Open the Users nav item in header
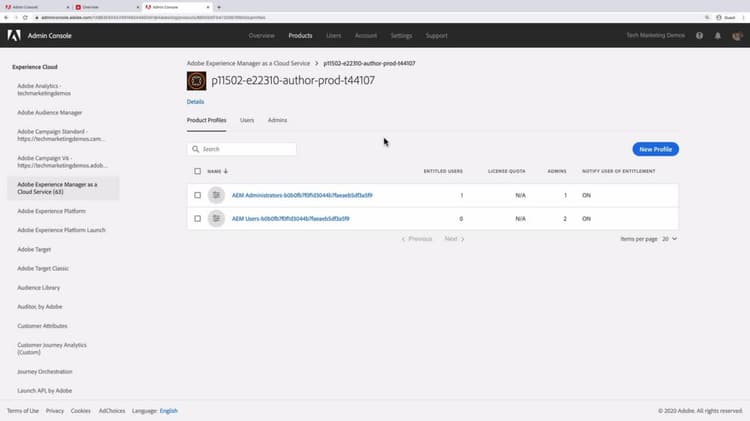Image resolution: width=750 pixels, height=421 pixels. pyautogui.click(x=334, y=35)
